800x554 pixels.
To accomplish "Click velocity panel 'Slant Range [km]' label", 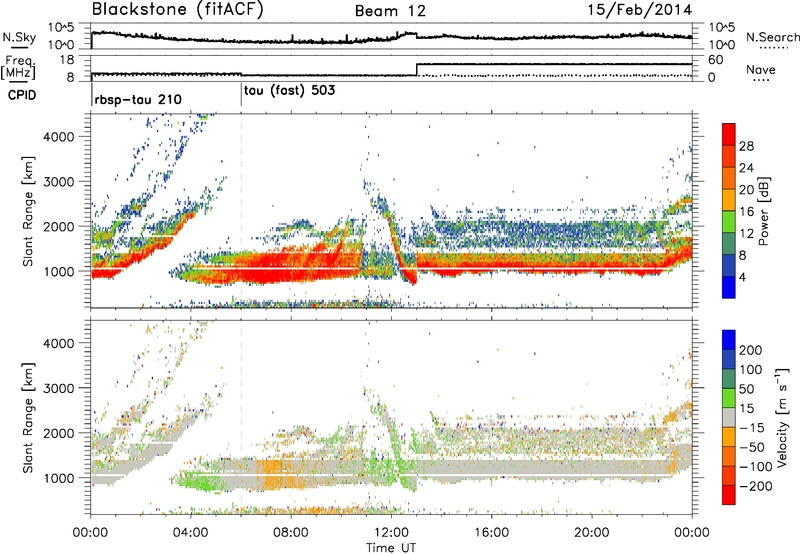I will click(28, 418).
